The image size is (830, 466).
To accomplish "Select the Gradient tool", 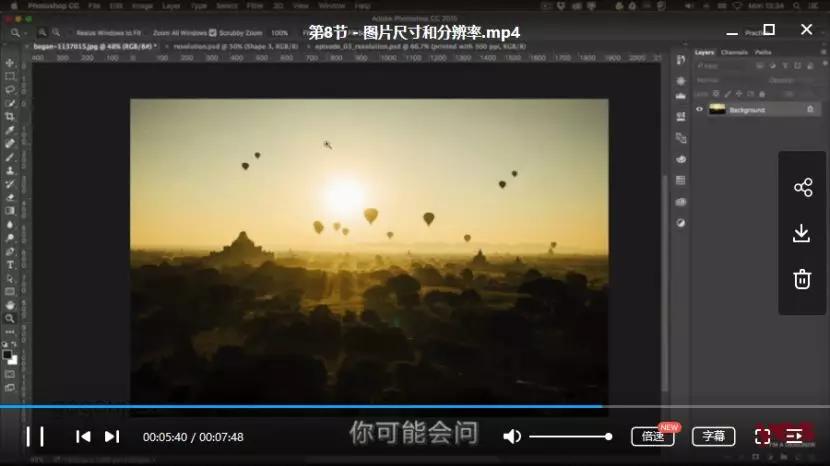I will [x=10, y=211].
